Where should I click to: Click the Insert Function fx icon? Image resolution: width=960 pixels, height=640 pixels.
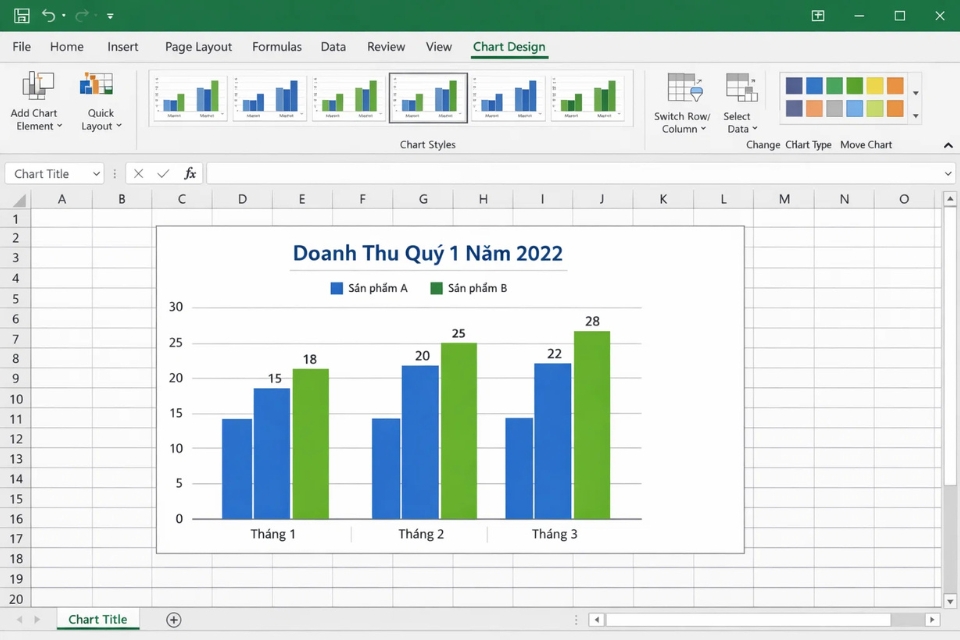pyautogui.click(x=190, y=173)
